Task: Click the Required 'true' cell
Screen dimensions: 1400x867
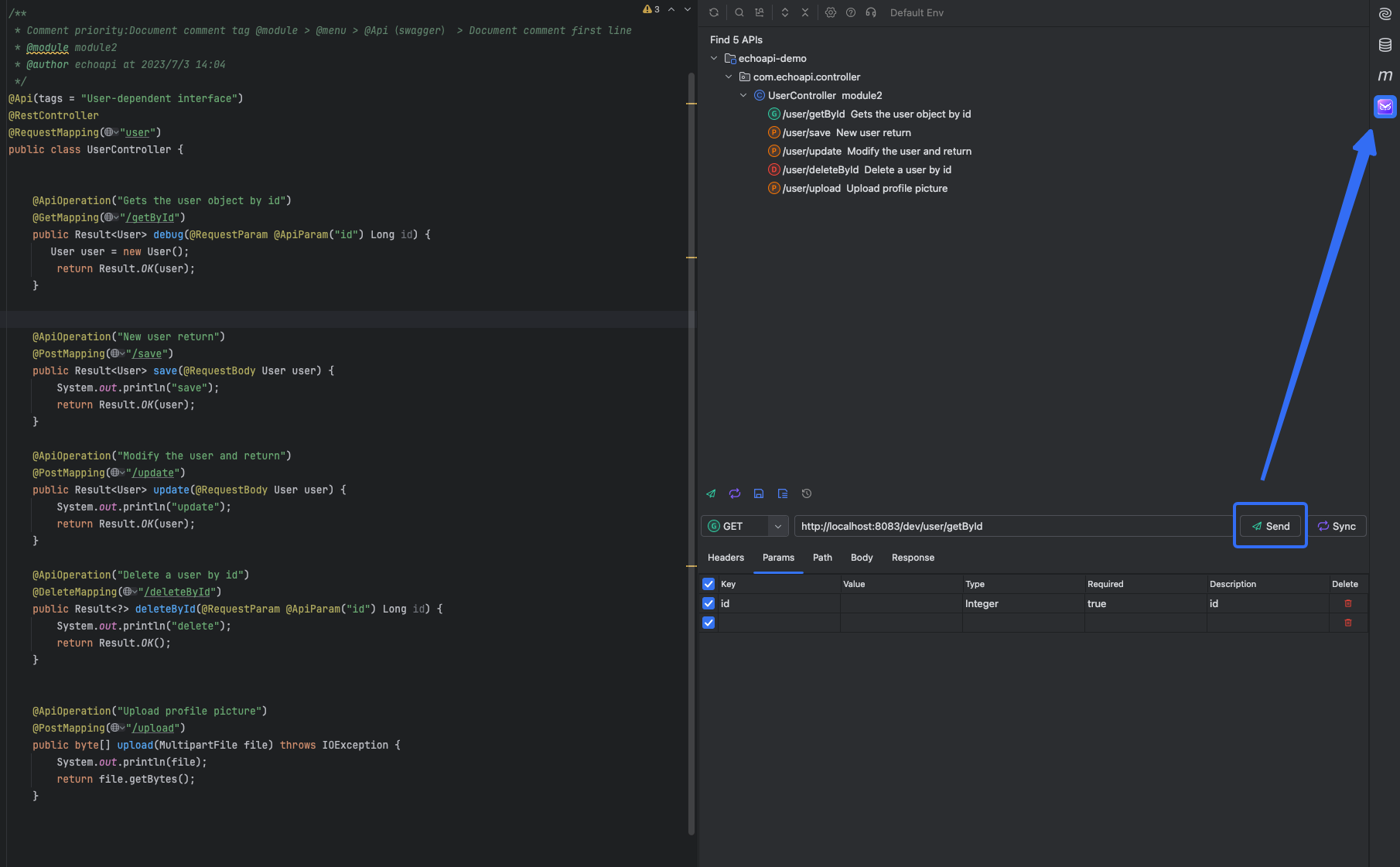Action: (1146, 603)
